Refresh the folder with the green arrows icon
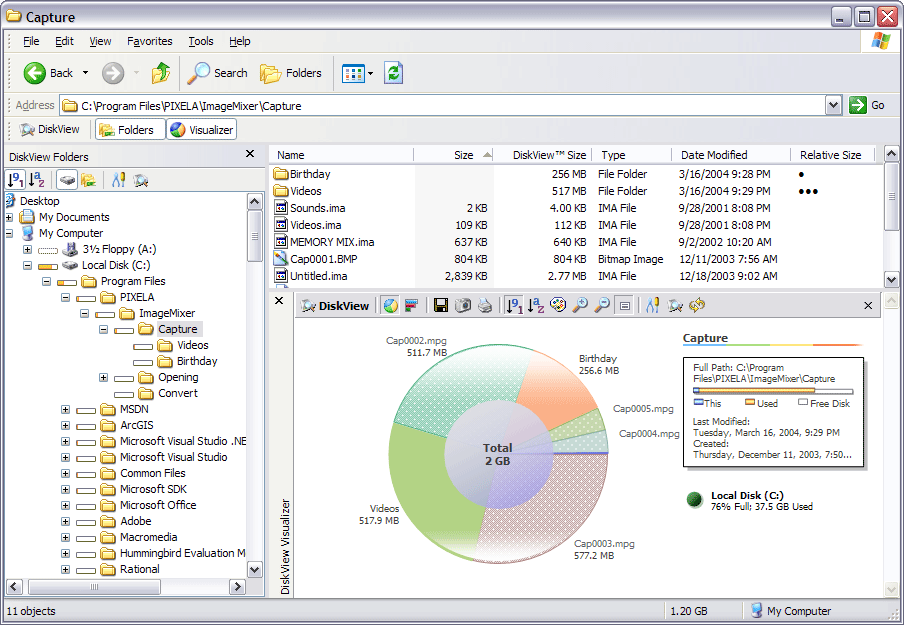Screen dimensions: 904x625 pyautogui.click(x=393, y=73)
